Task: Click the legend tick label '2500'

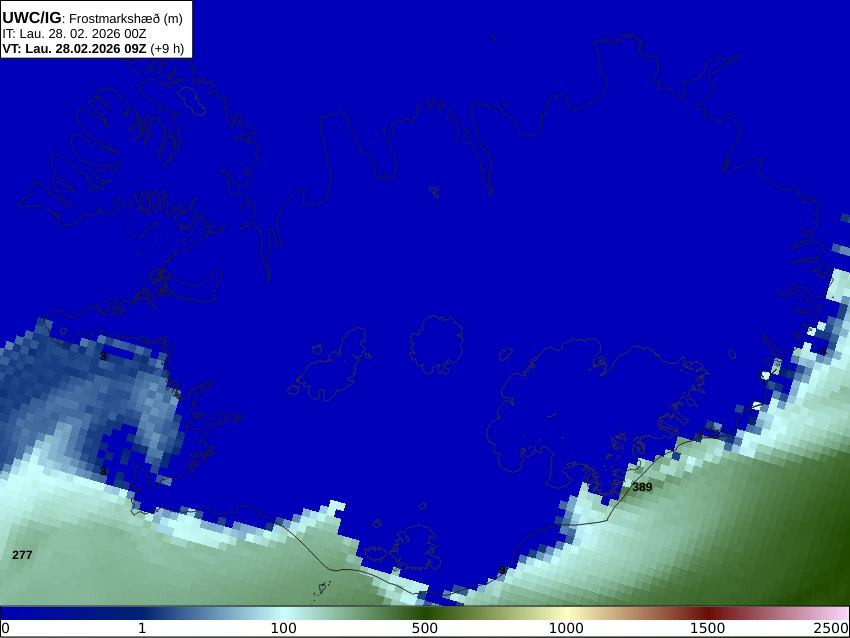Action: click(832, 629)
